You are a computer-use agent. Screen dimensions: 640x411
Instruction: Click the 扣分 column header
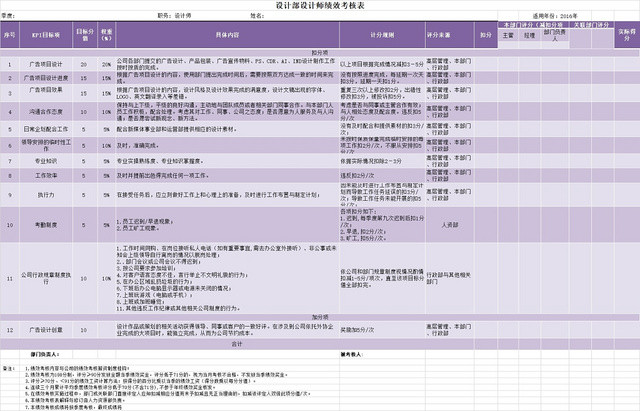[486, 35]
